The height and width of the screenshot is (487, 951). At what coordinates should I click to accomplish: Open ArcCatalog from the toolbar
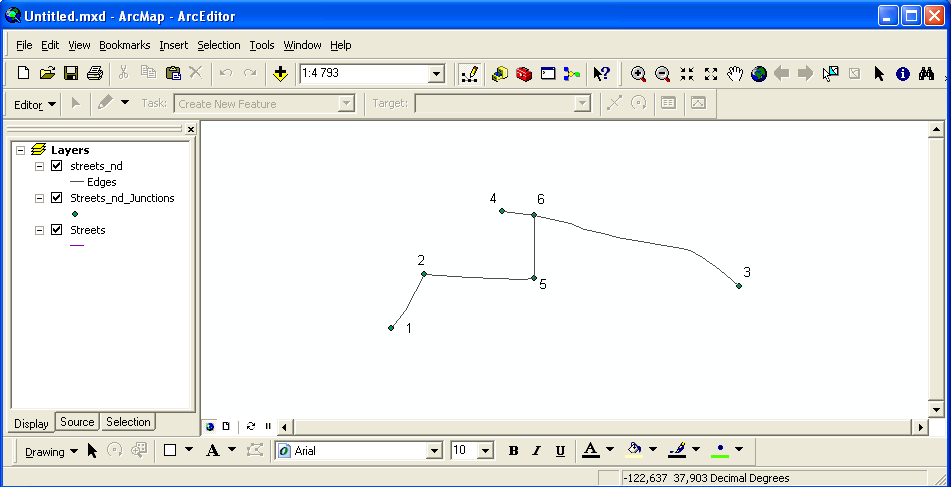[500, 74]
